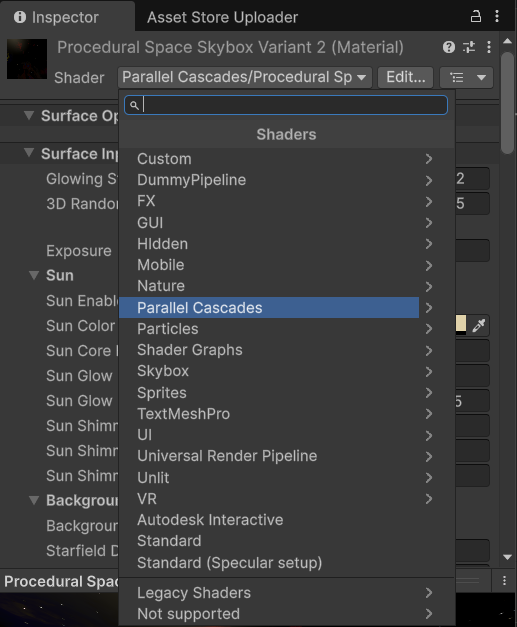Open the FX shader submenu
517x627 pixels.
[x=287, y=201]
